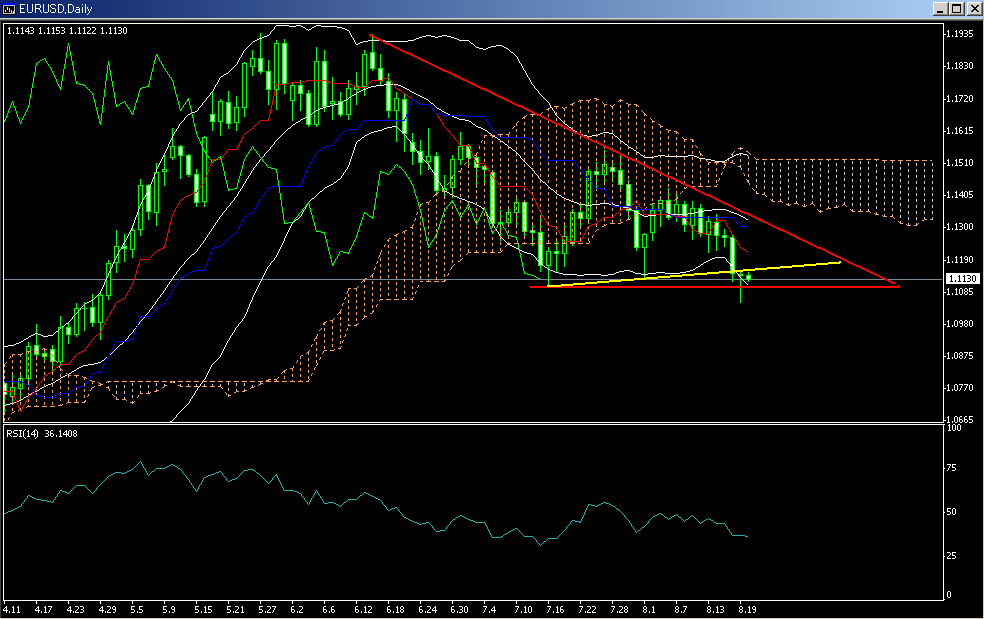Click the 1.1615 price axis label
This screenshot has width=984, height=619.
click(x=960, y=131)
